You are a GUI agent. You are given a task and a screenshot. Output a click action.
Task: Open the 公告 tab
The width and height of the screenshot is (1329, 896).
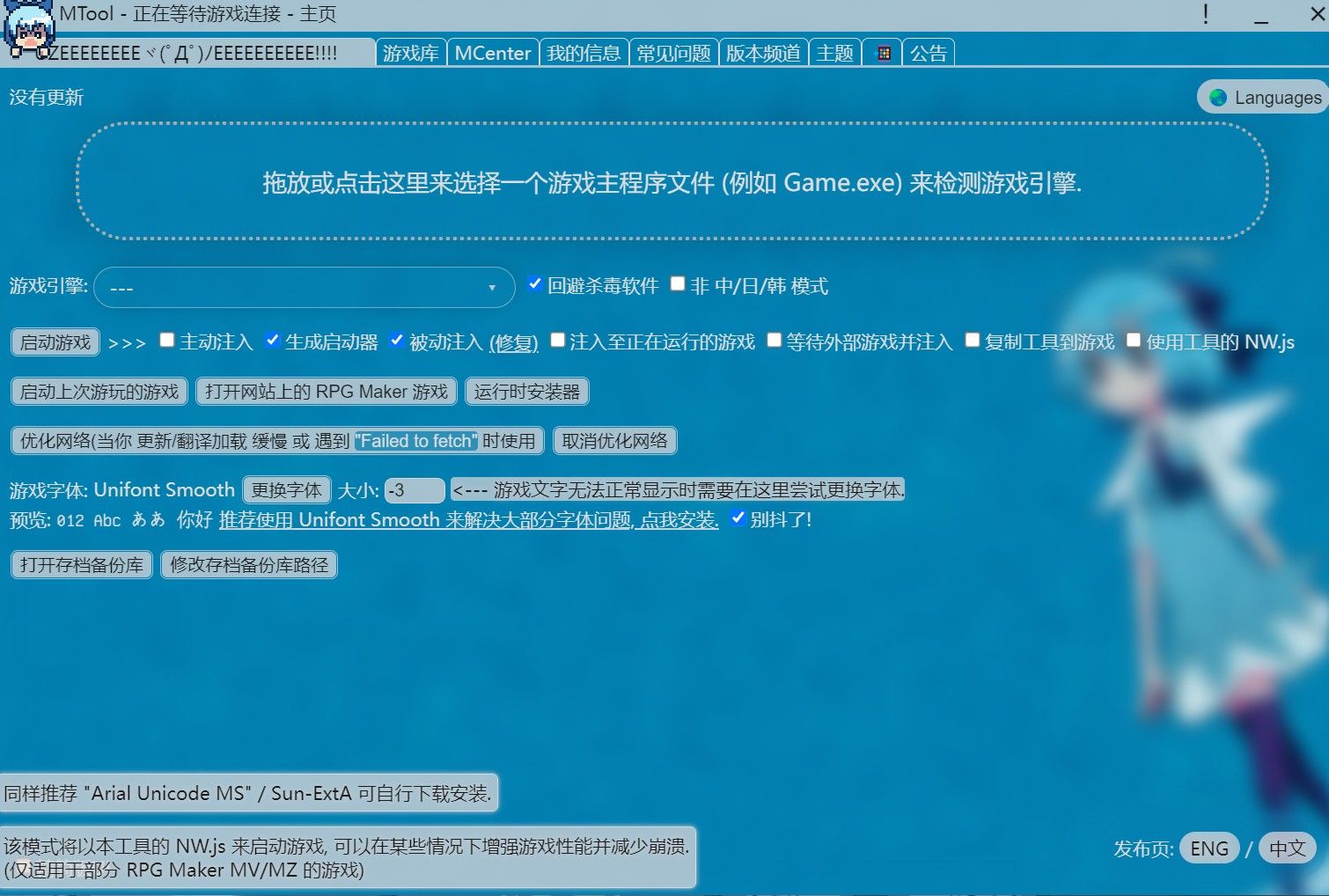pyautogui.click(x=928, y=53)
